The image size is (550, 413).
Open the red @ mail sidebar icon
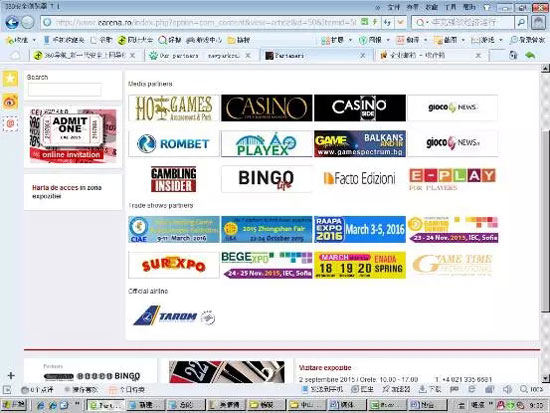10,124
